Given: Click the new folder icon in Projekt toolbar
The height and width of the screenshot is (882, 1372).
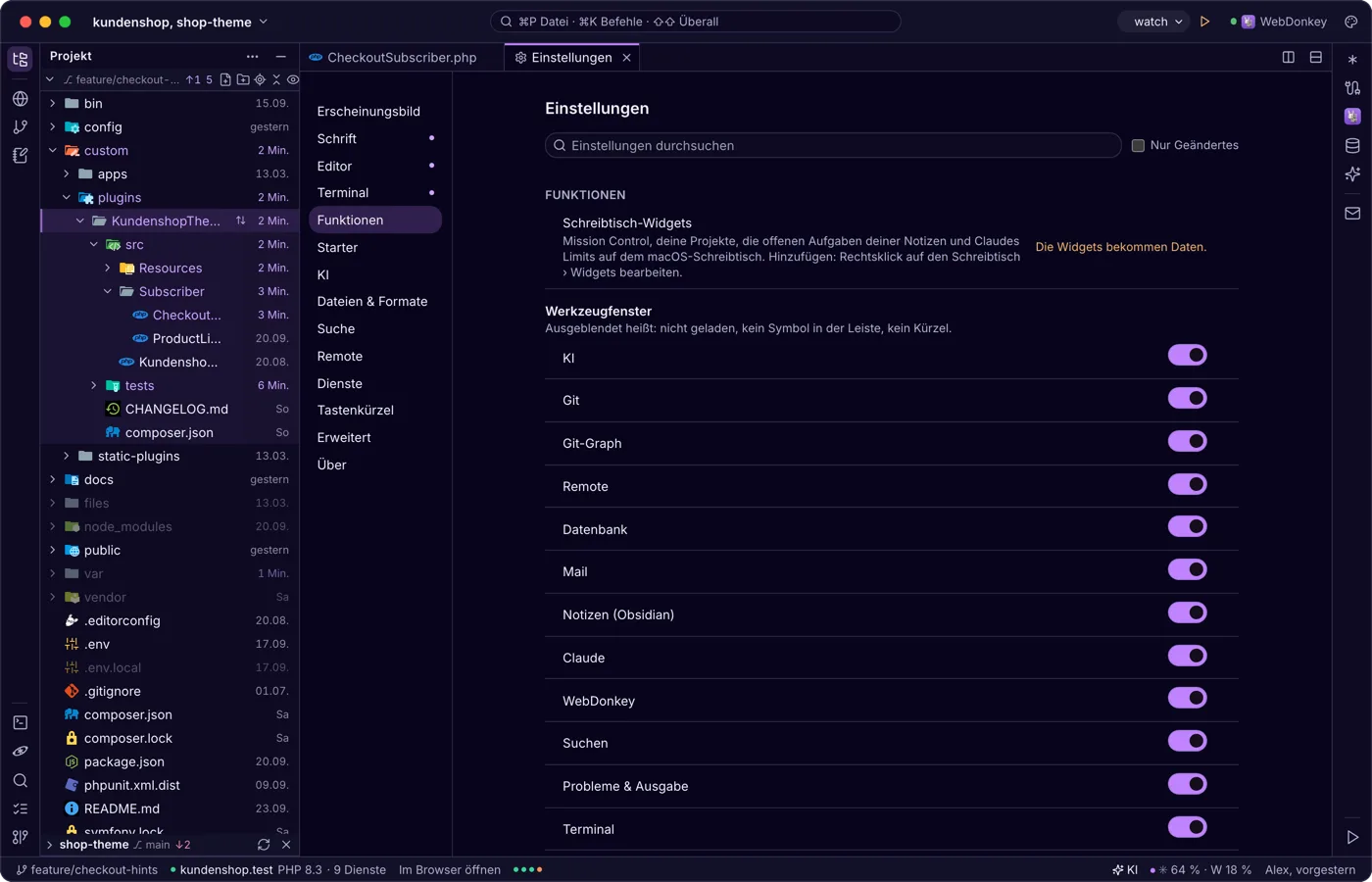Looking at the screenshot, I should click(x=243, y=80).
